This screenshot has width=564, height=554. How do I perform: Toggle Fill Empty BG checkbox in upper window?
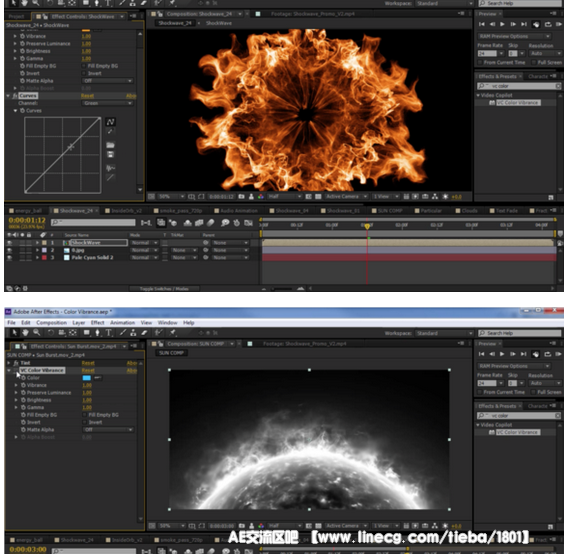click(x=83, y=66)
